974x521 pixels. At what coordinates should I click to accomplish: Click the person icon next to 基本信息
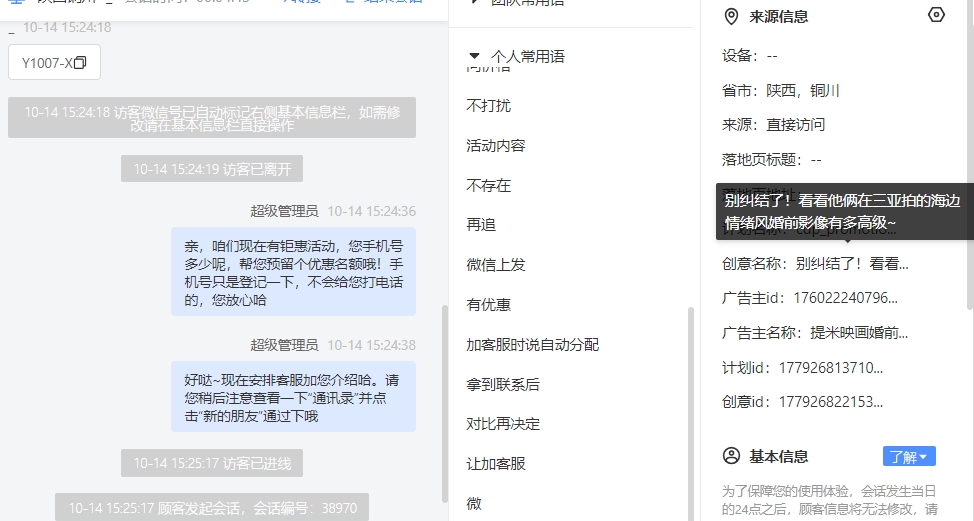click(x=731, y=456)
